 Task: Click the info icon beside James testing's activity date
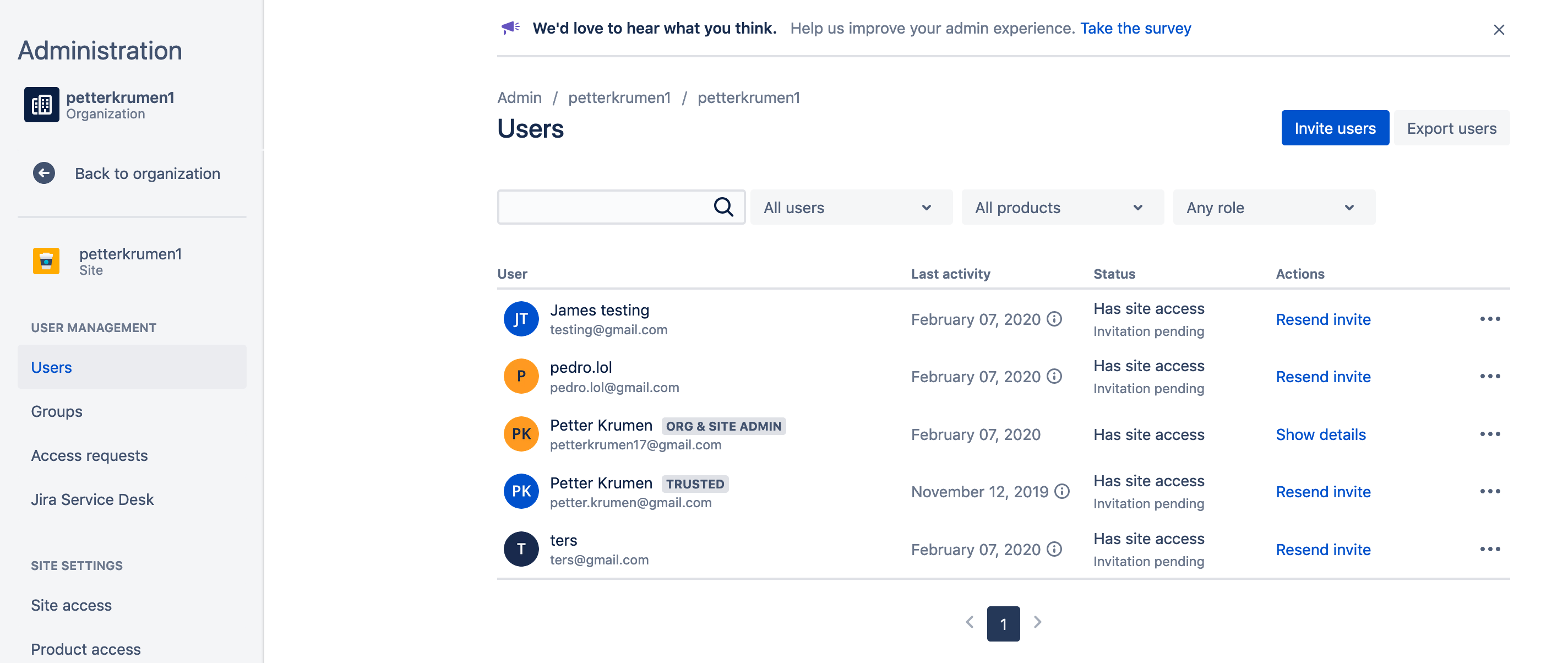(x=1054, y=319)
